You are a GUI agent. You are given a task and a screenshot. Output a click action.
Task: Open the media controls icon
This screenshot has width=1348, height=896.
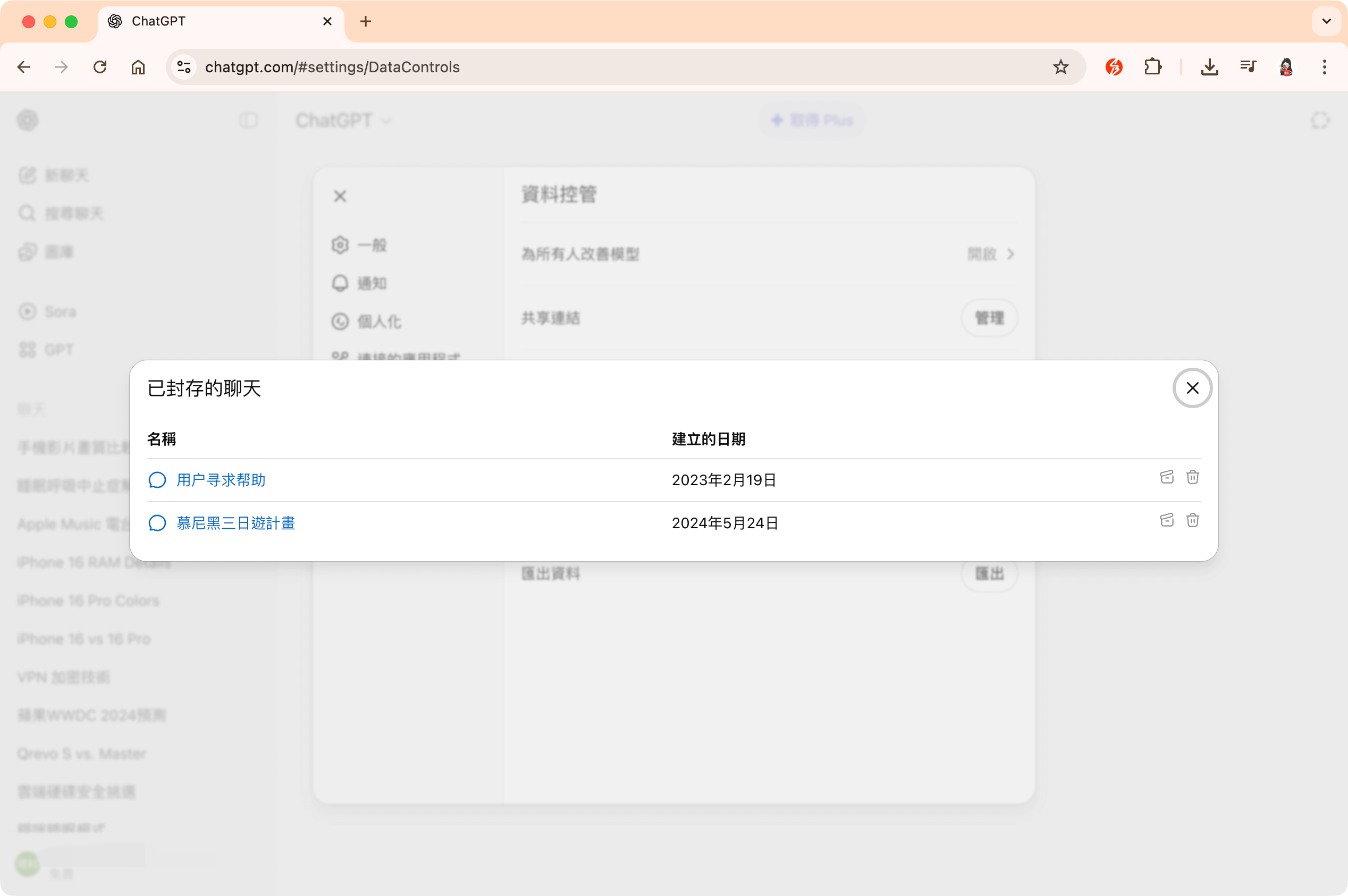coord(1248,67)
